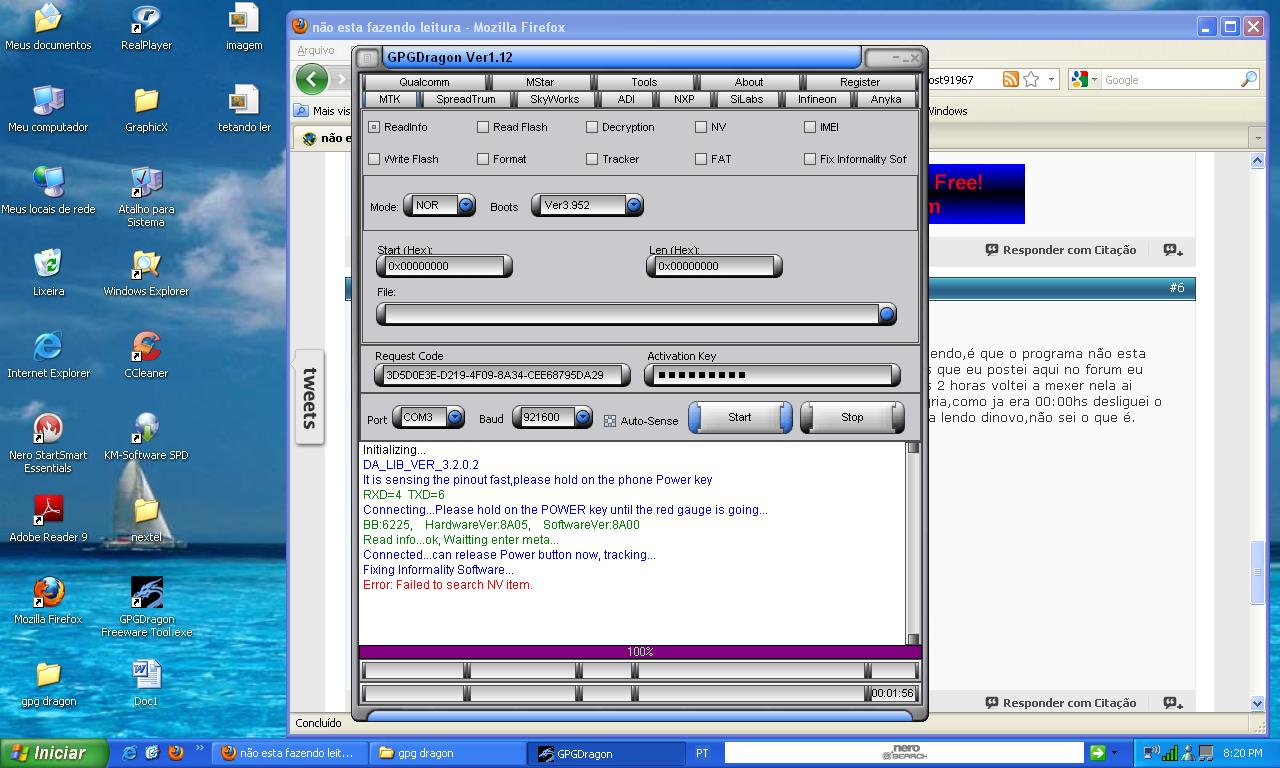Open Meus documentos desktop icon
This screenshot has height=768, width=1280.
(x=48, y=27)
